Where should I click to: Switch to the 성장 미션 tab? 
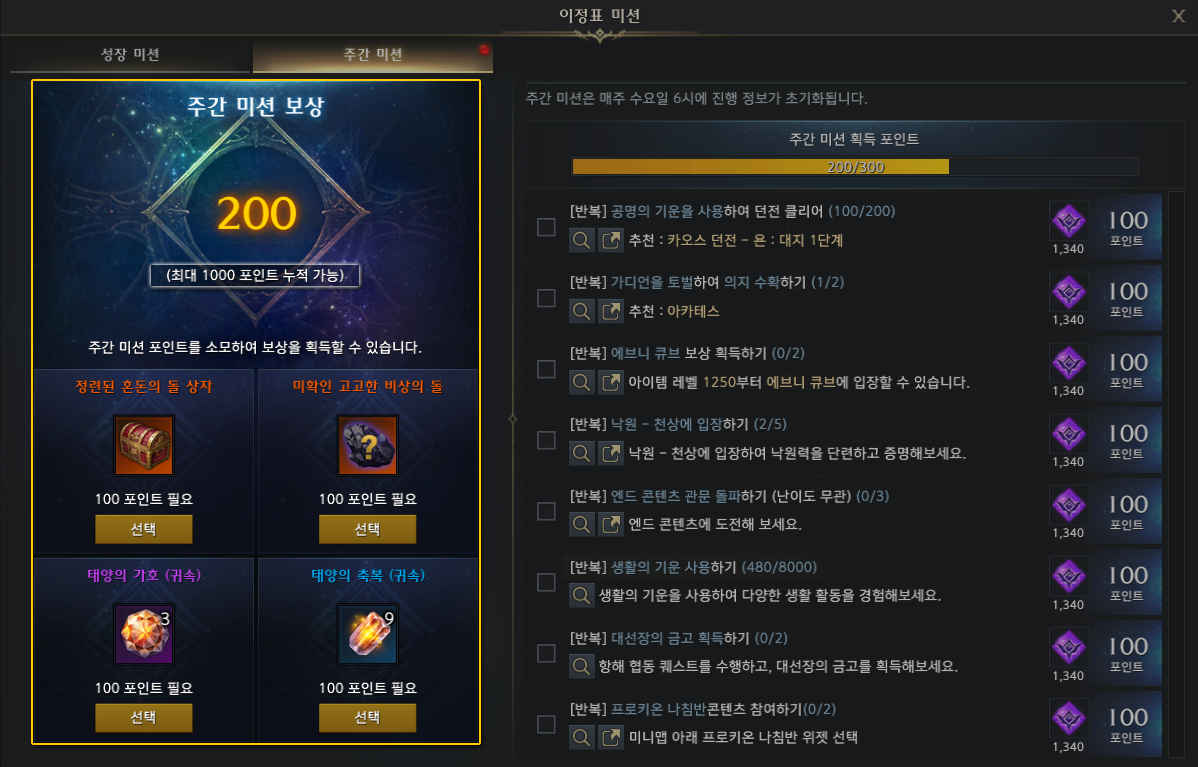click(x=130, y=55)
